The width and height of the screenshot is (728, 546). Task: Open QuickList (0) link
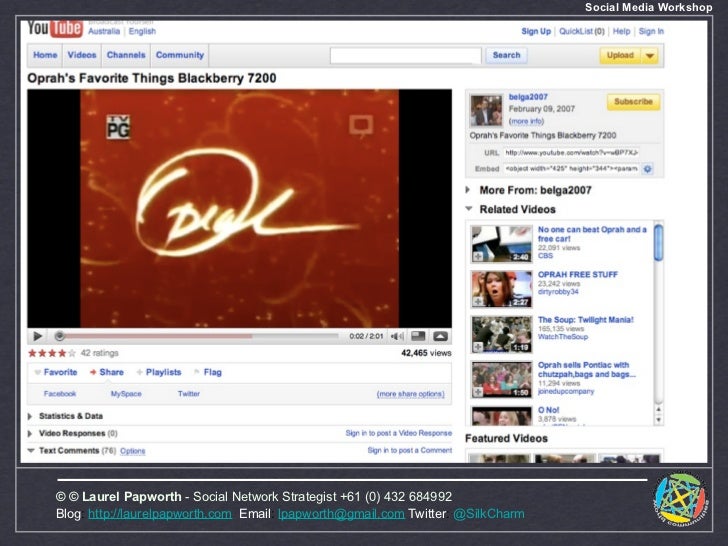[x=582, y=32]
